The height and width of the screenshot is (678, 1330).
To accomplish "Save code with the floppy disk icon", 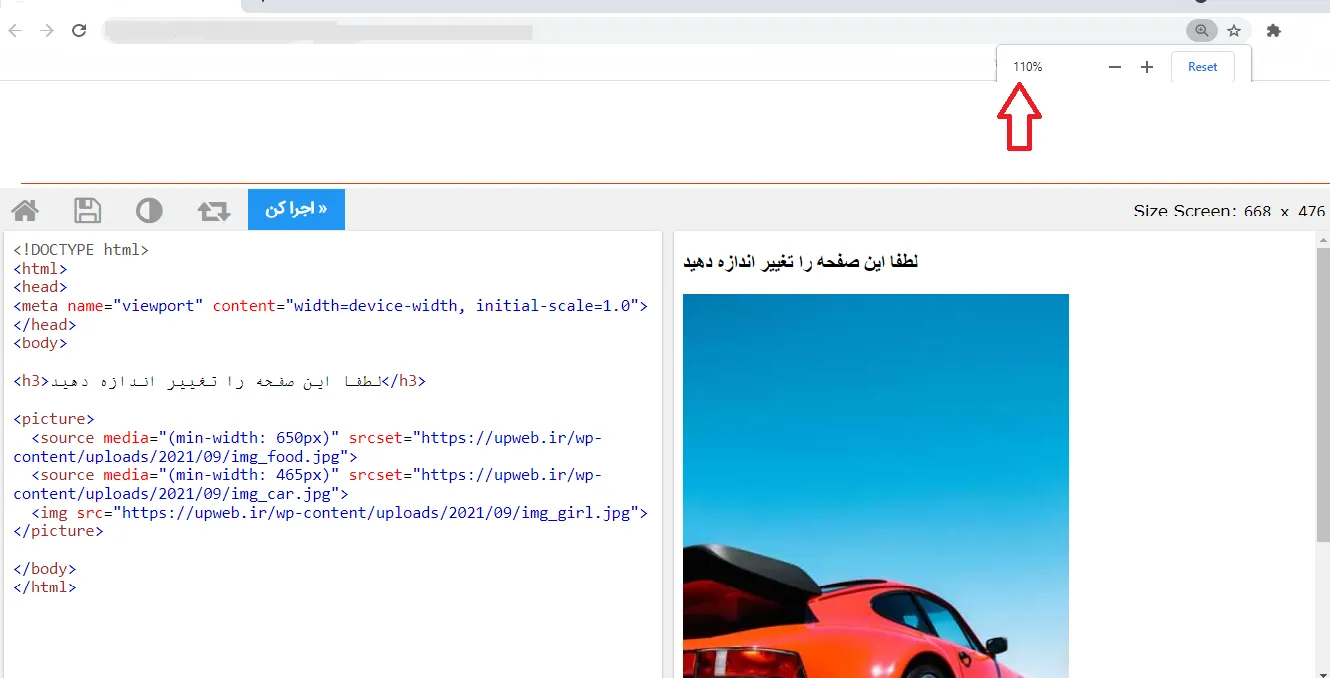I will pos(88,210).
